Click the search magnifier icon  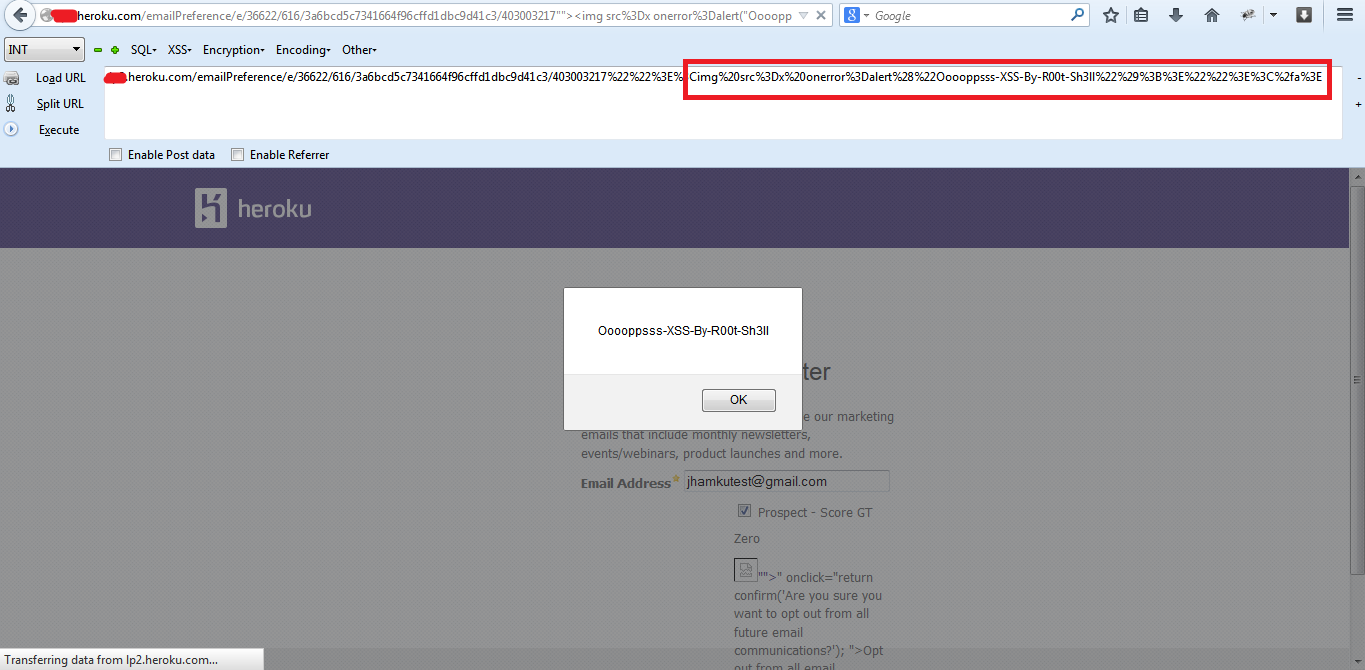point(1078,15)
